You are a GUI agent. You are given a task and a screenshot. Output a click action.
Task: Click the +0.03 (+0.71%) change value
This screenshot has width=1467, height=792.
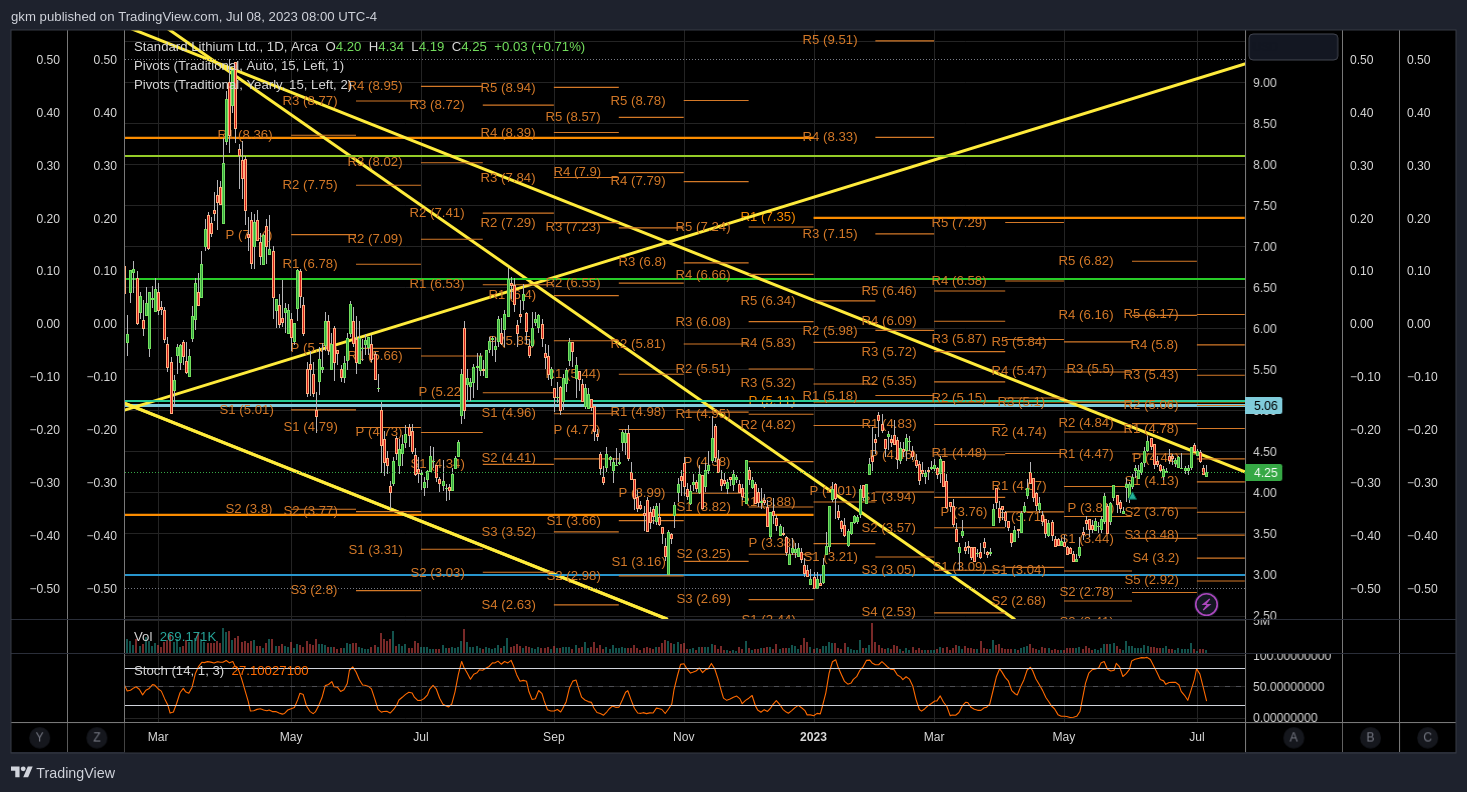click(x=539, y=47)
